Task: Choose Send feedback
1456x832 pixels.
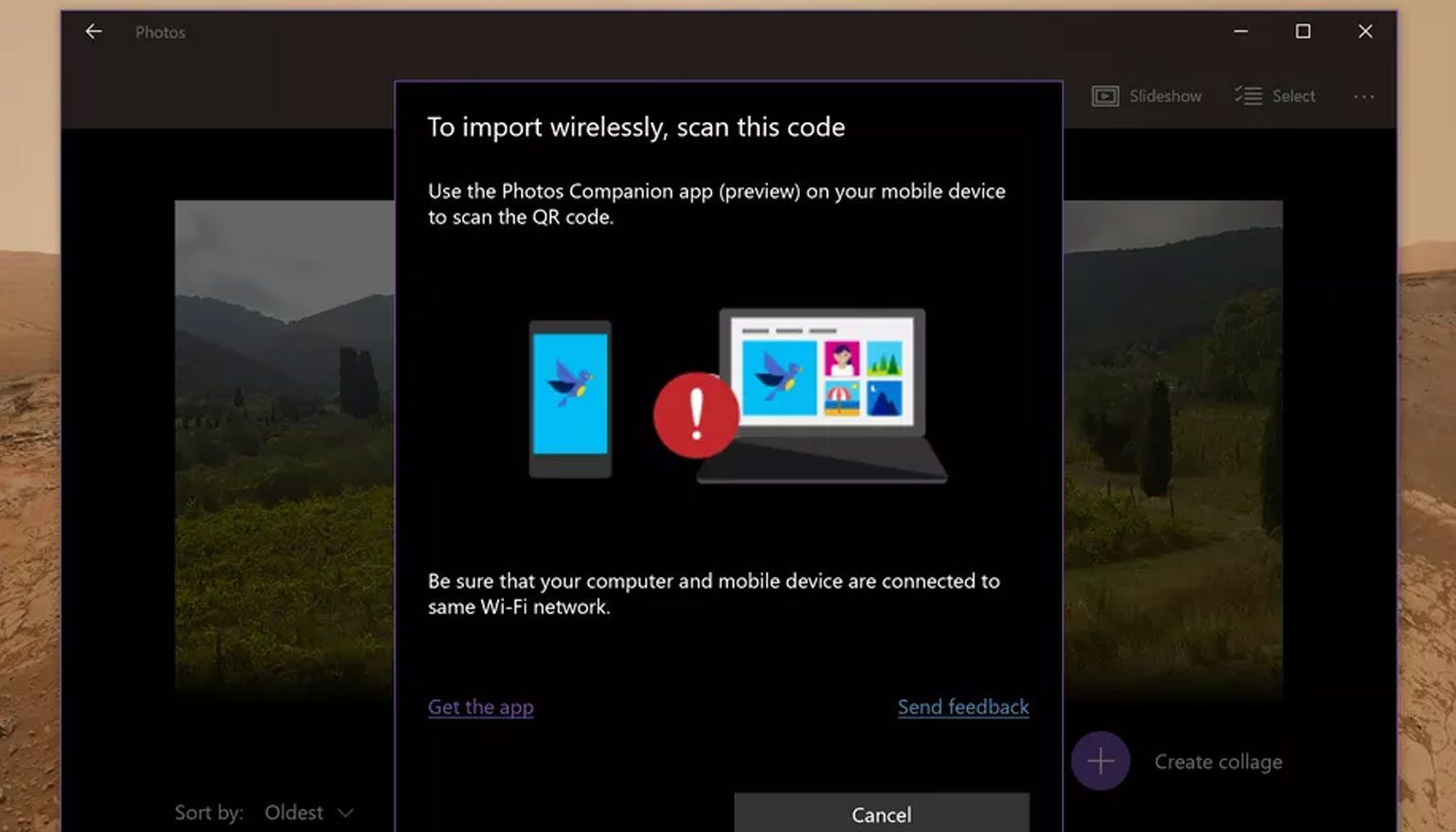Action: click(962, 706)
